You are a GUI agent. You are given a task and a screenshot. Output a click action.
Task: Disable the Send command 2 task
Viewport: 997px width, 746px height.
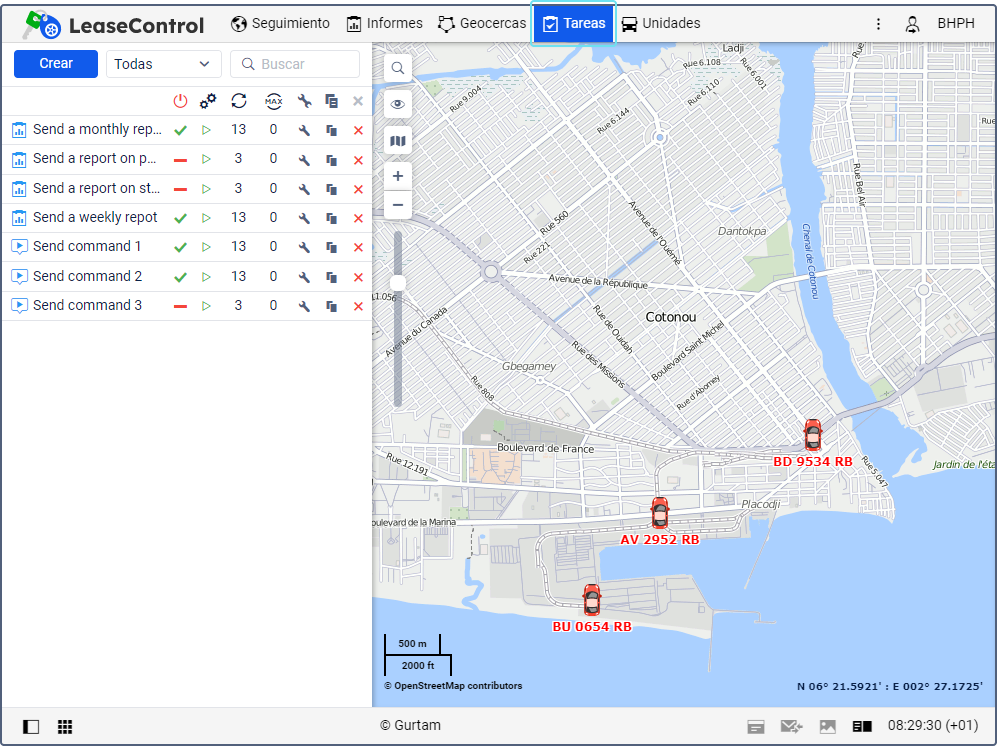180,277
